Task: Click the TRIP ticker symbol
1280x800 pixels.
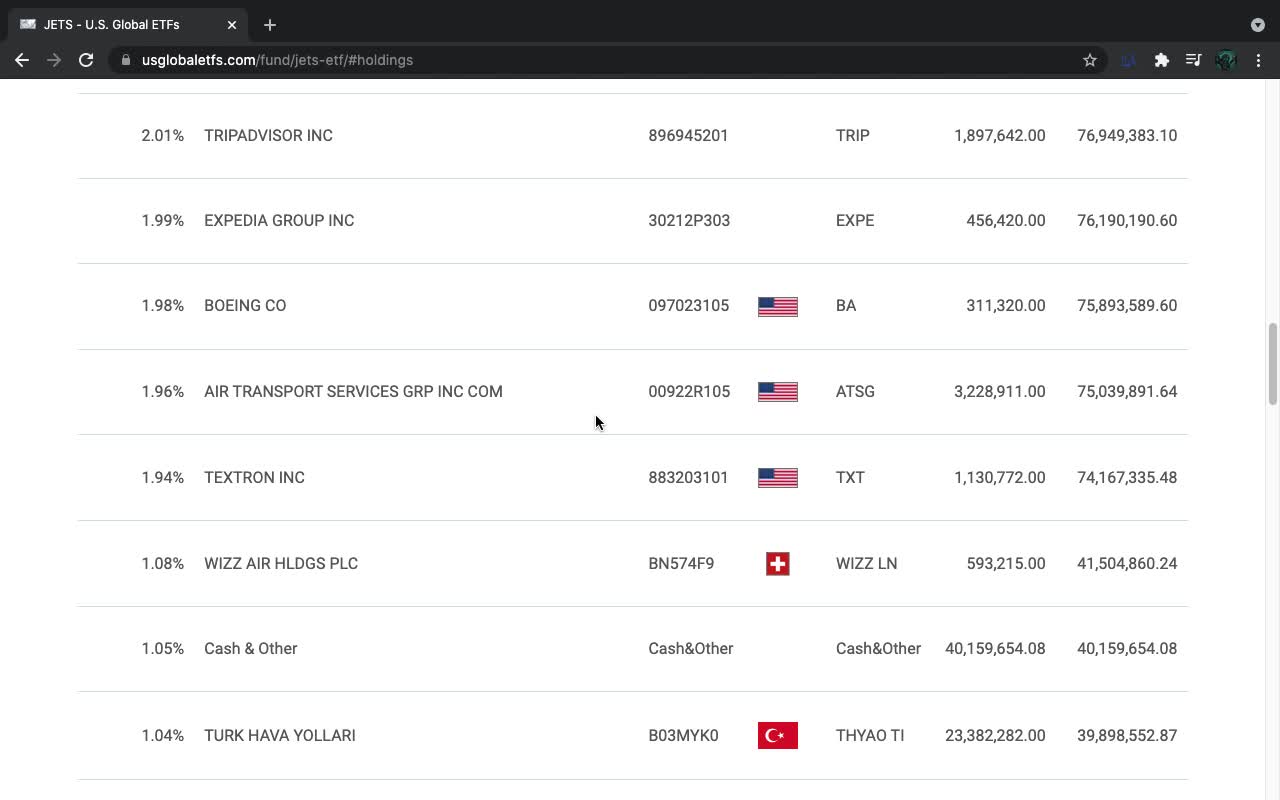Action: click(853, 135)
